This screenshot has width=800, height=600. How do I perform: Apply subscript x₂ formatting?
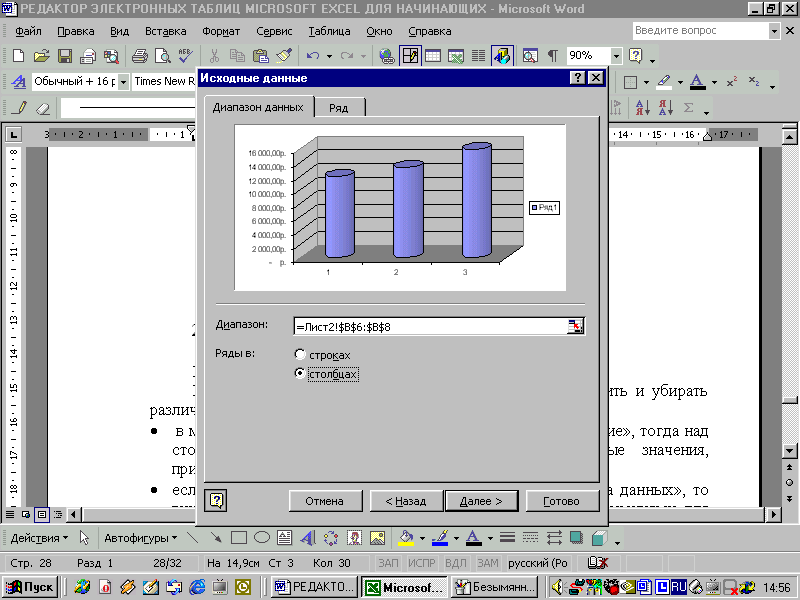(754, 82)
